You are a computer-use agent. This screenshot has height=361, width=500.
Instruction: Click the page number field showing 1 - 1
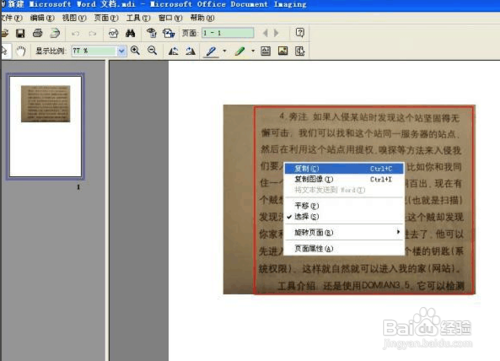[228, 33]
